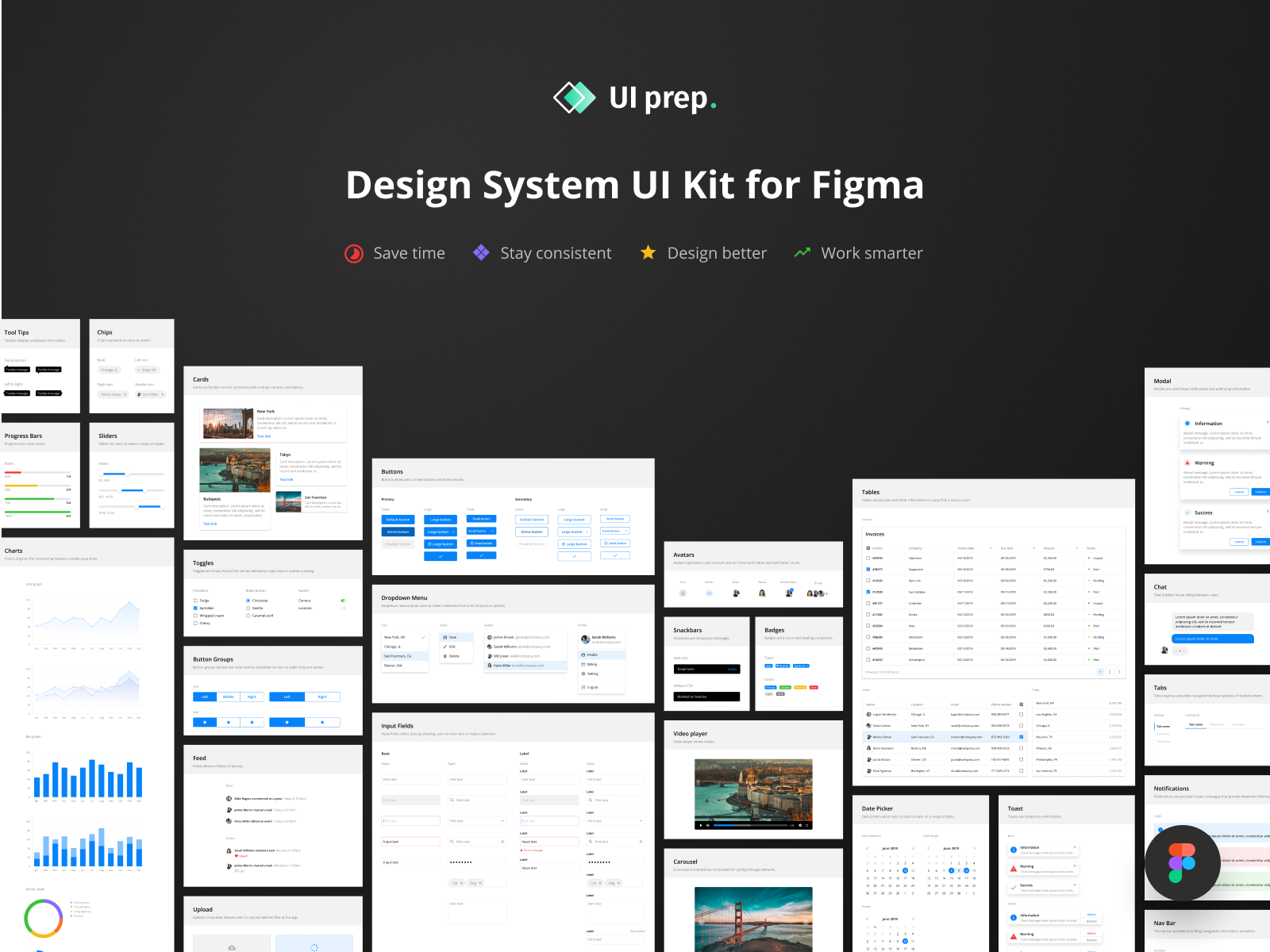
Task: Select the Edit pencil icon in the dropdown
Action: (x=444, y=647)
